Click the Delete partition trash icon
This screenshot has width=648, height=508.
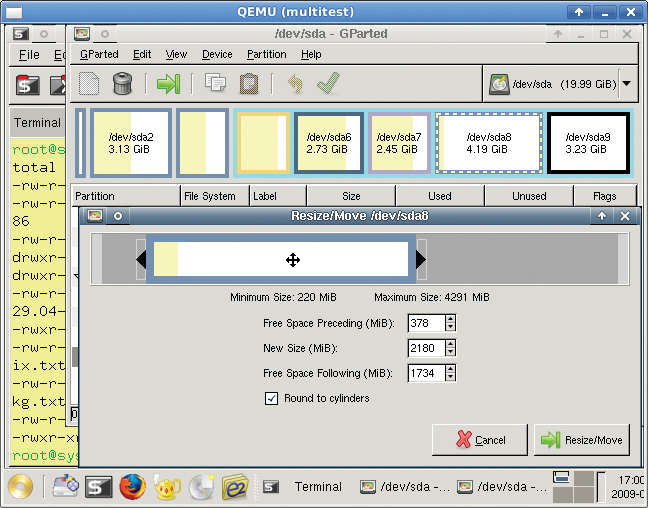tap(122, 84)
